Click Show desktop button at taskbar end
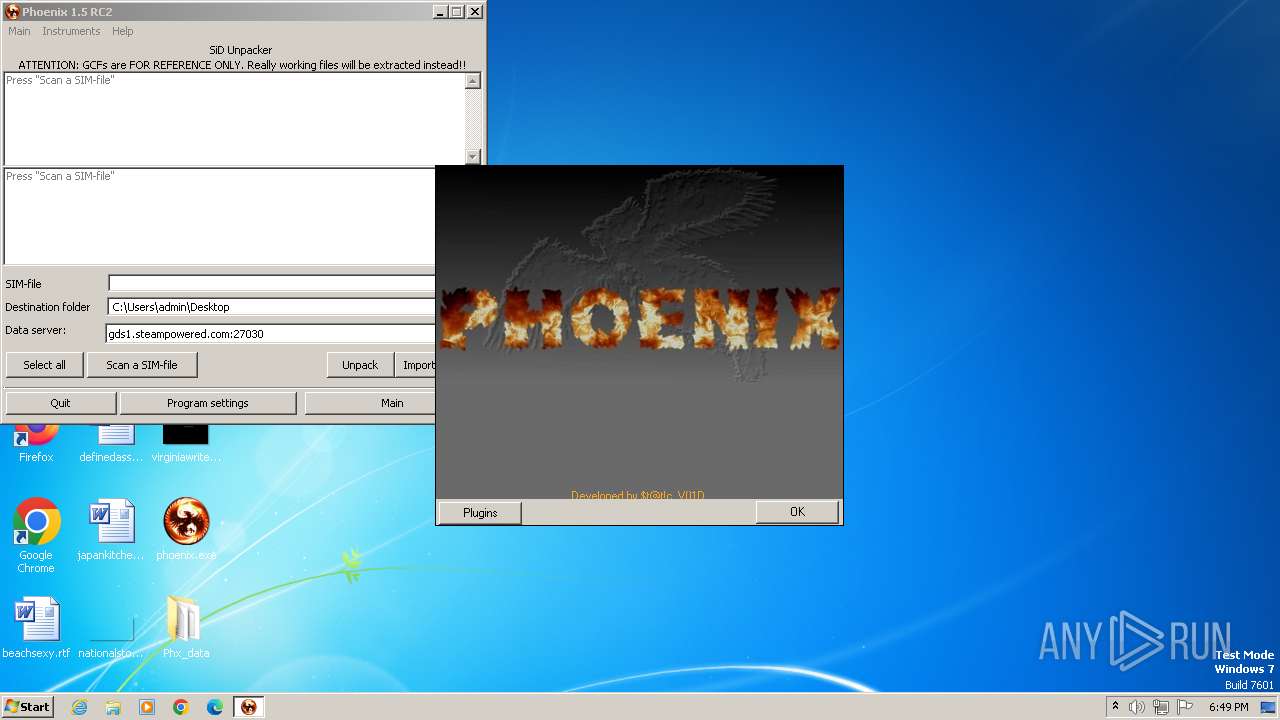 coord(1268,707)
